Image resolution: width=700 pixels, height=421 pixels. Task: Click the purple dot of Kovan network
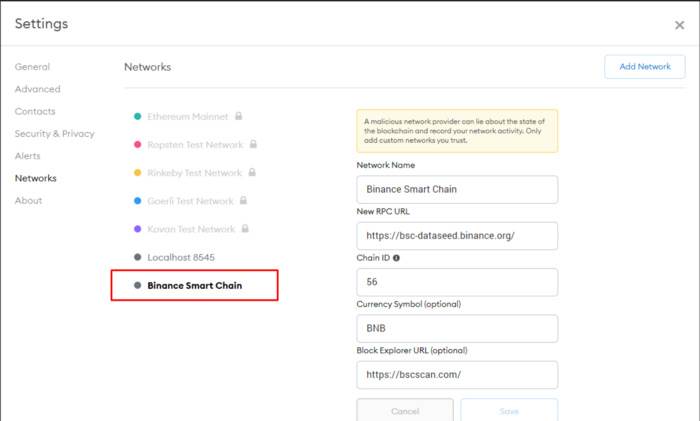tap(138, 229)
